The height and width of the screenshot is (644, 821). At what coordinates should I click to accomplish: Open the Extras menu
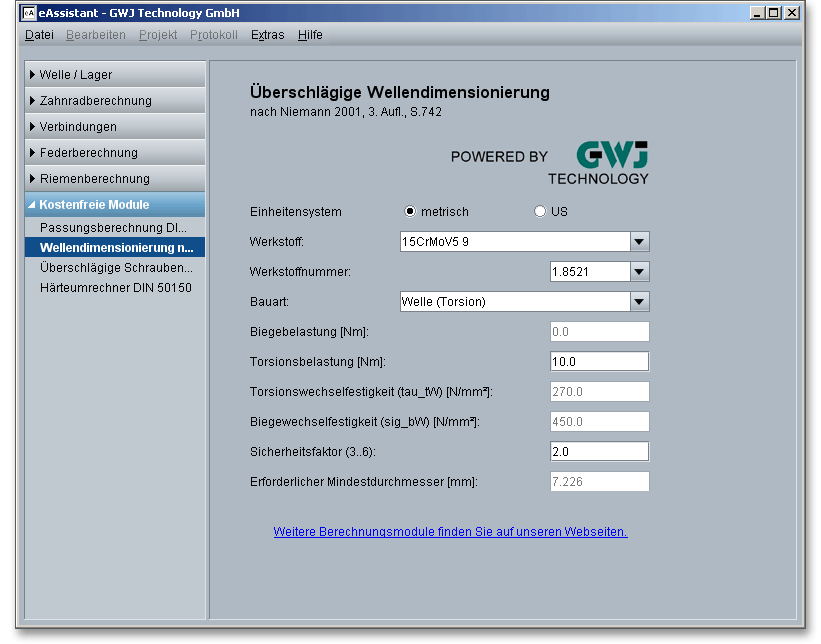click(267, 35)
